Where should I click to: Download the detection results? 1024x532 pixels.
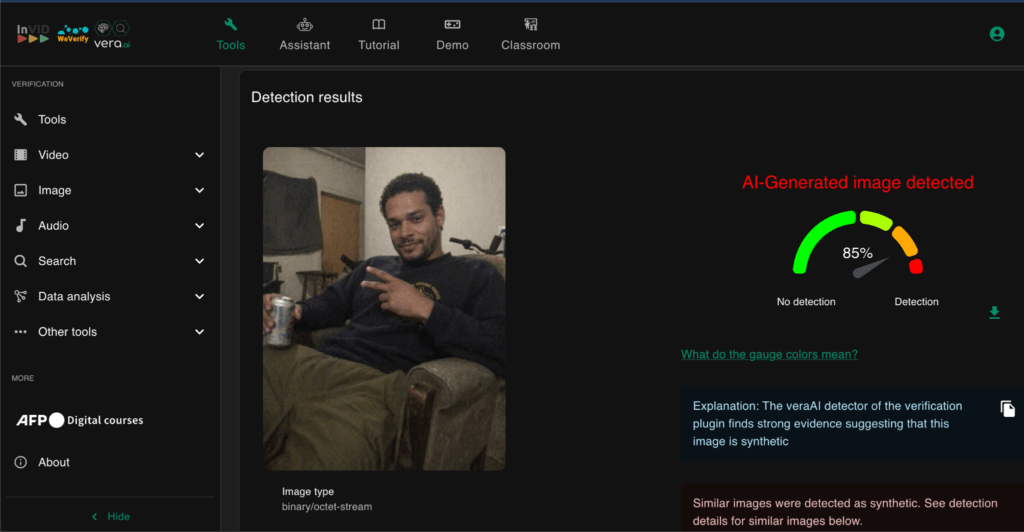(x=994, y=313)
